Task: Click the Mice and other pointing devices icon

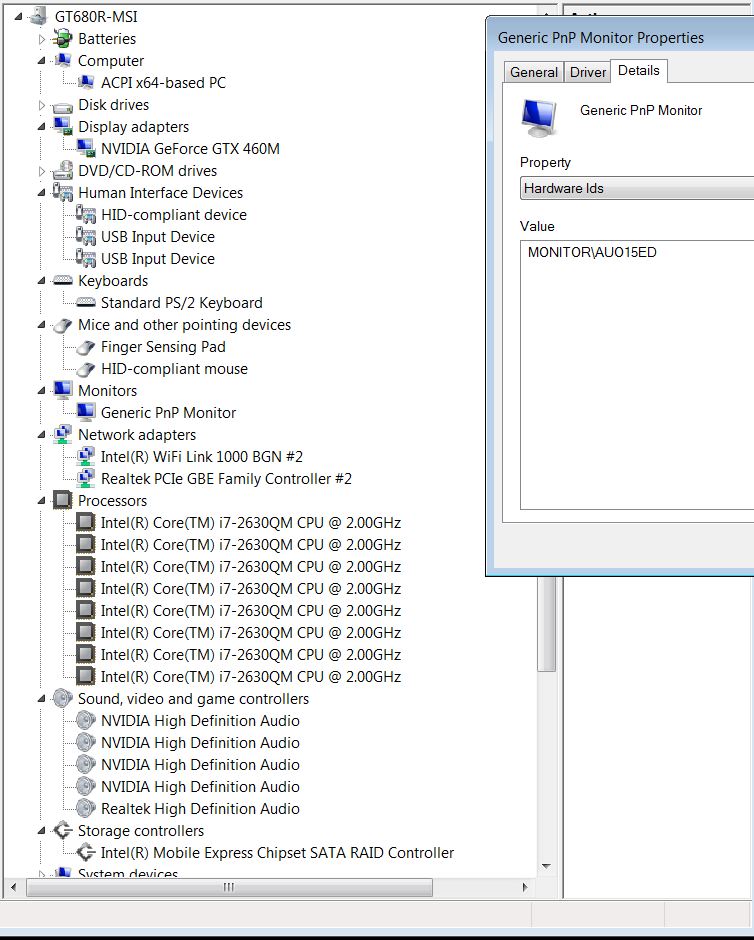Action: tap(62, 325)
